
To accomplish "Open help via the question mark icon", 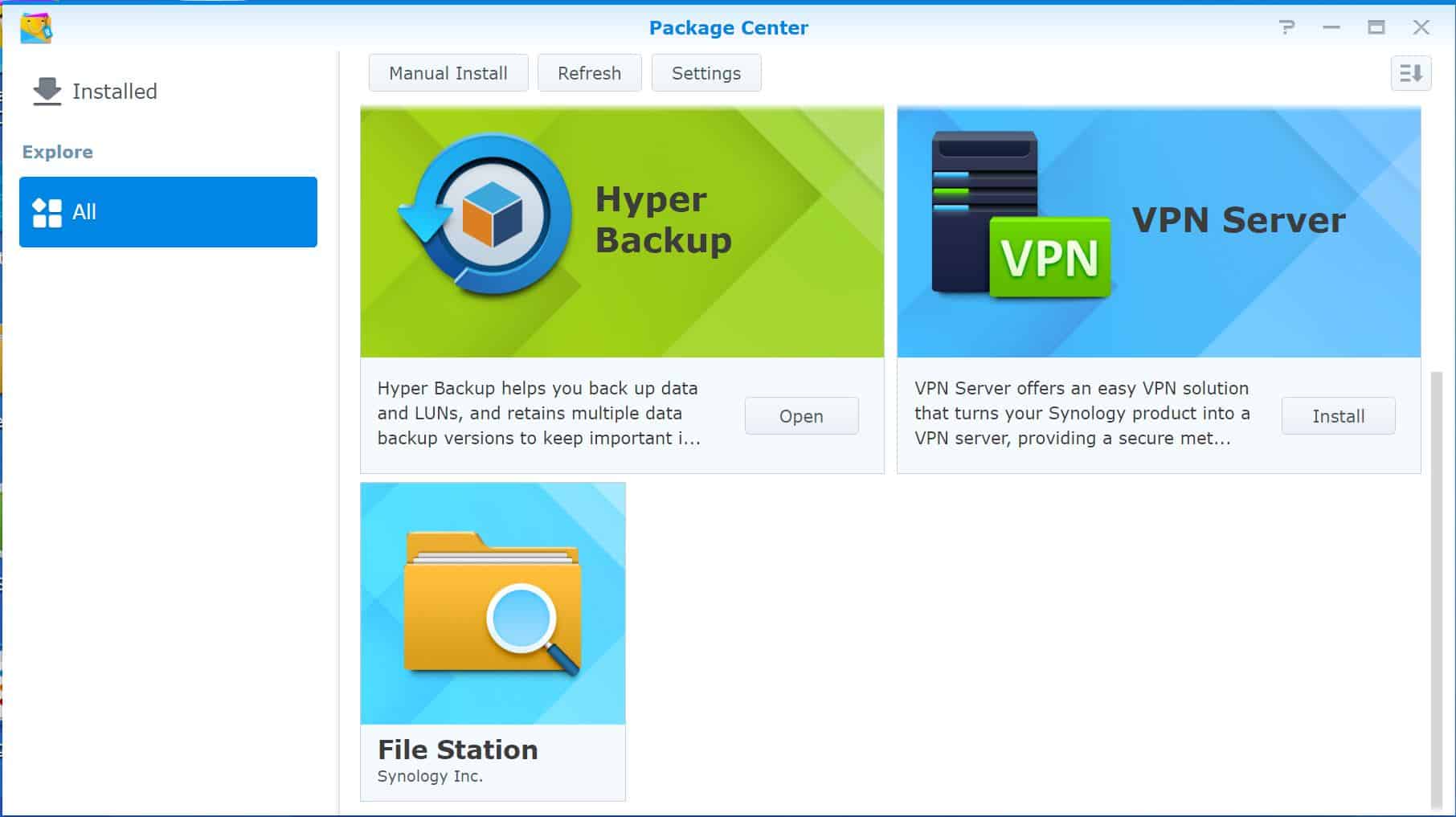I will coord(1286,27).
